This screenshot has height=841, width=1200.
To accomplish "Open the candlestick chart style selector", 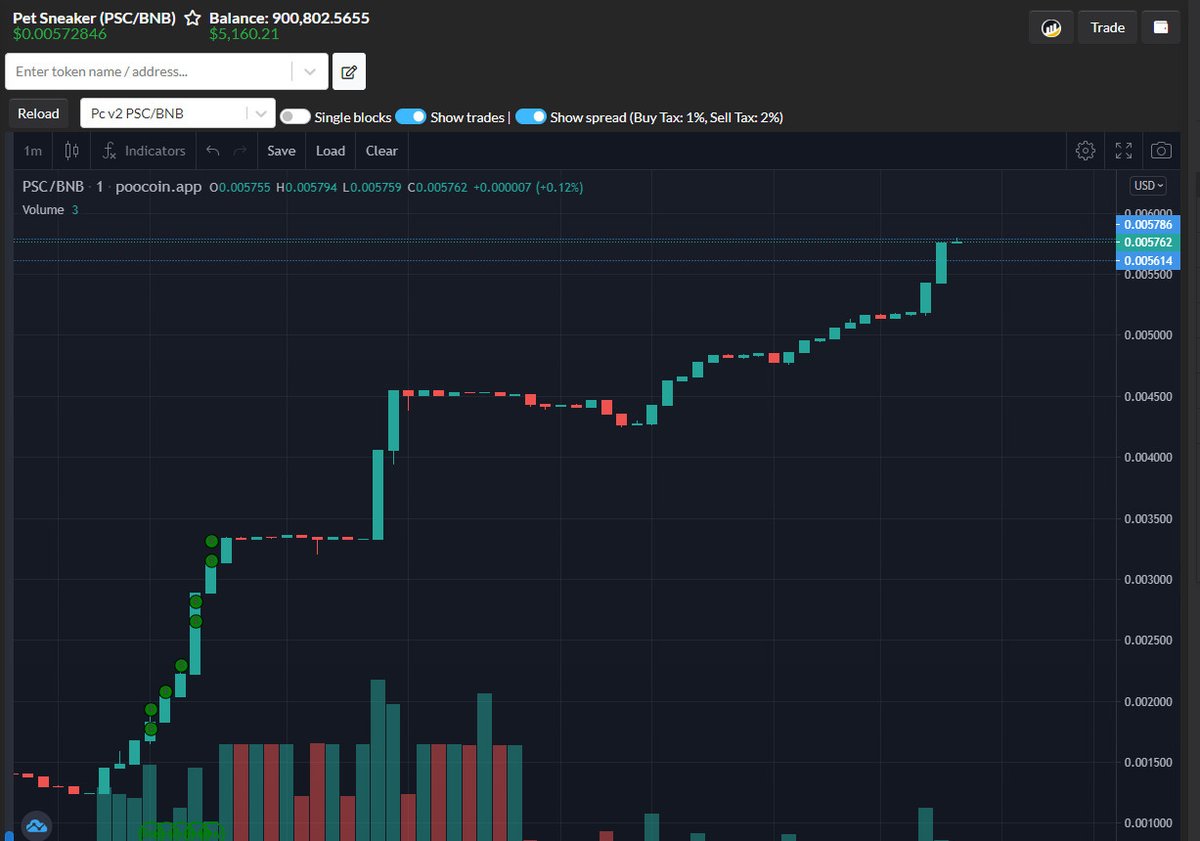I will pyautogui.click(x=71, y=151).
